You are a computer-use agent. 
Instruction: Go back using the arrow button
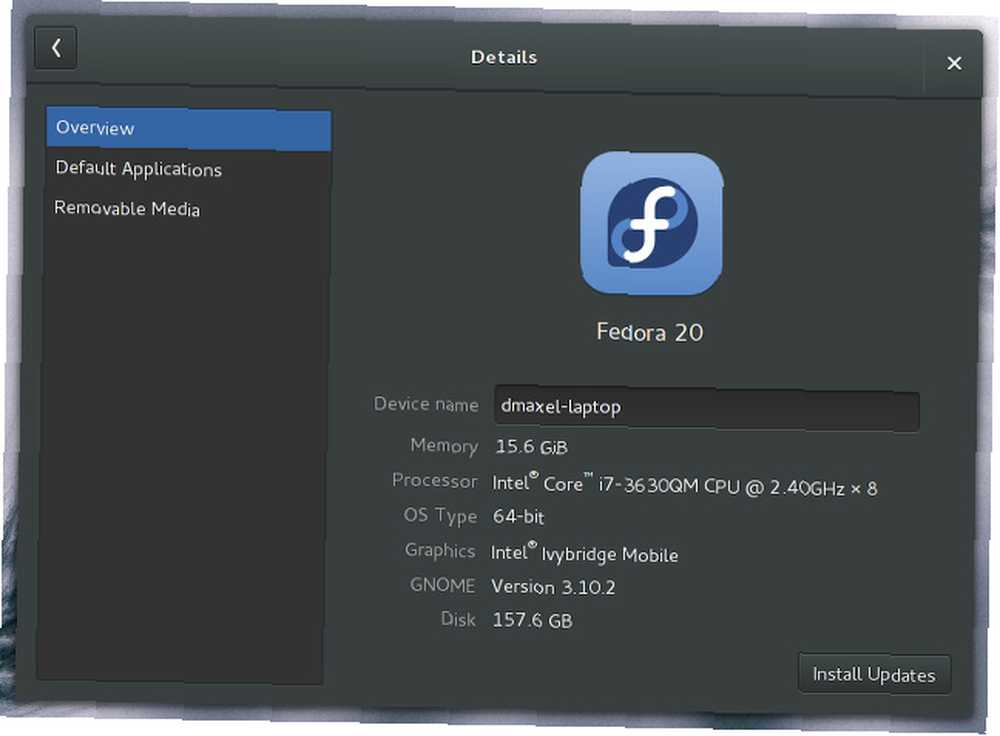click(55, 48)
